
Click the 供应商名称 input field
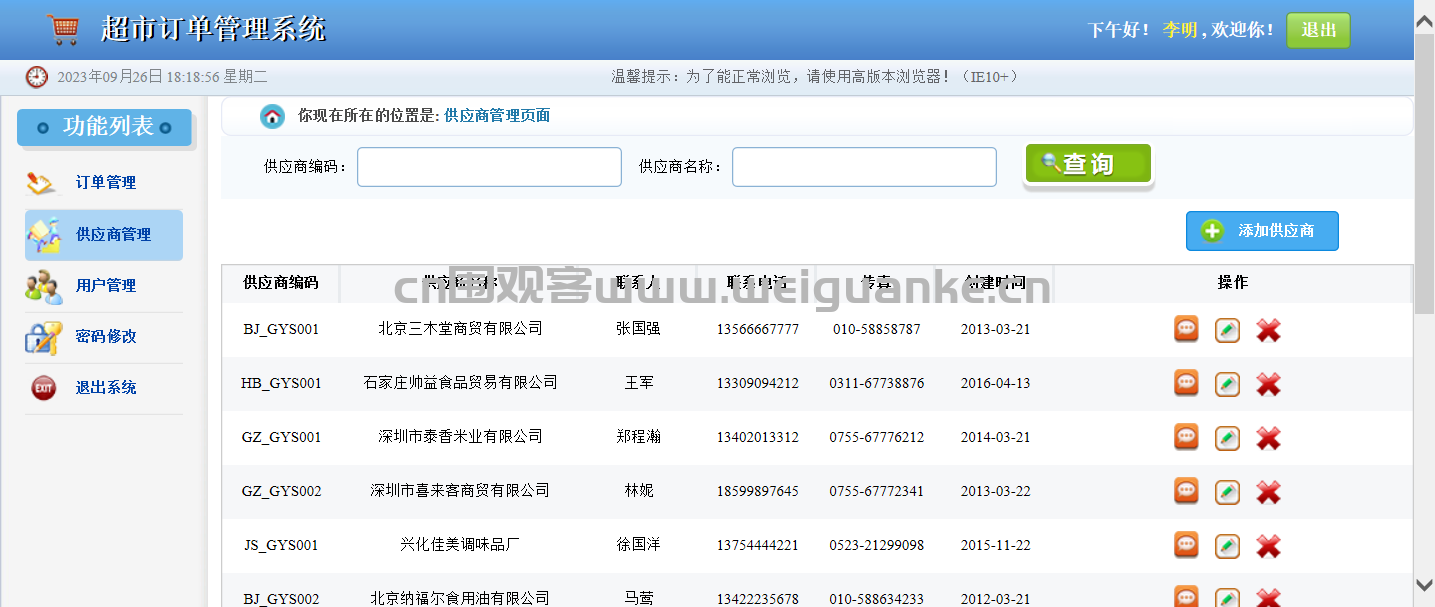click(x=864, y=167)
